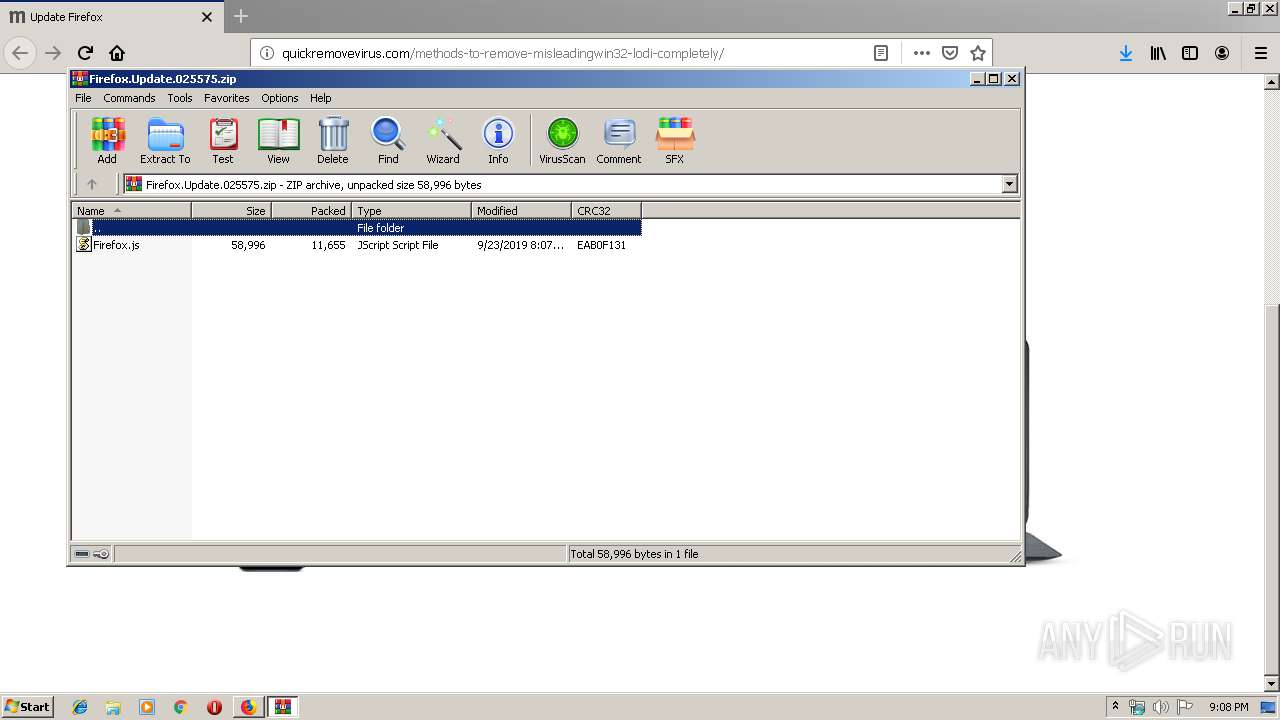Click the Firefox address bar URL

(503, 53)
